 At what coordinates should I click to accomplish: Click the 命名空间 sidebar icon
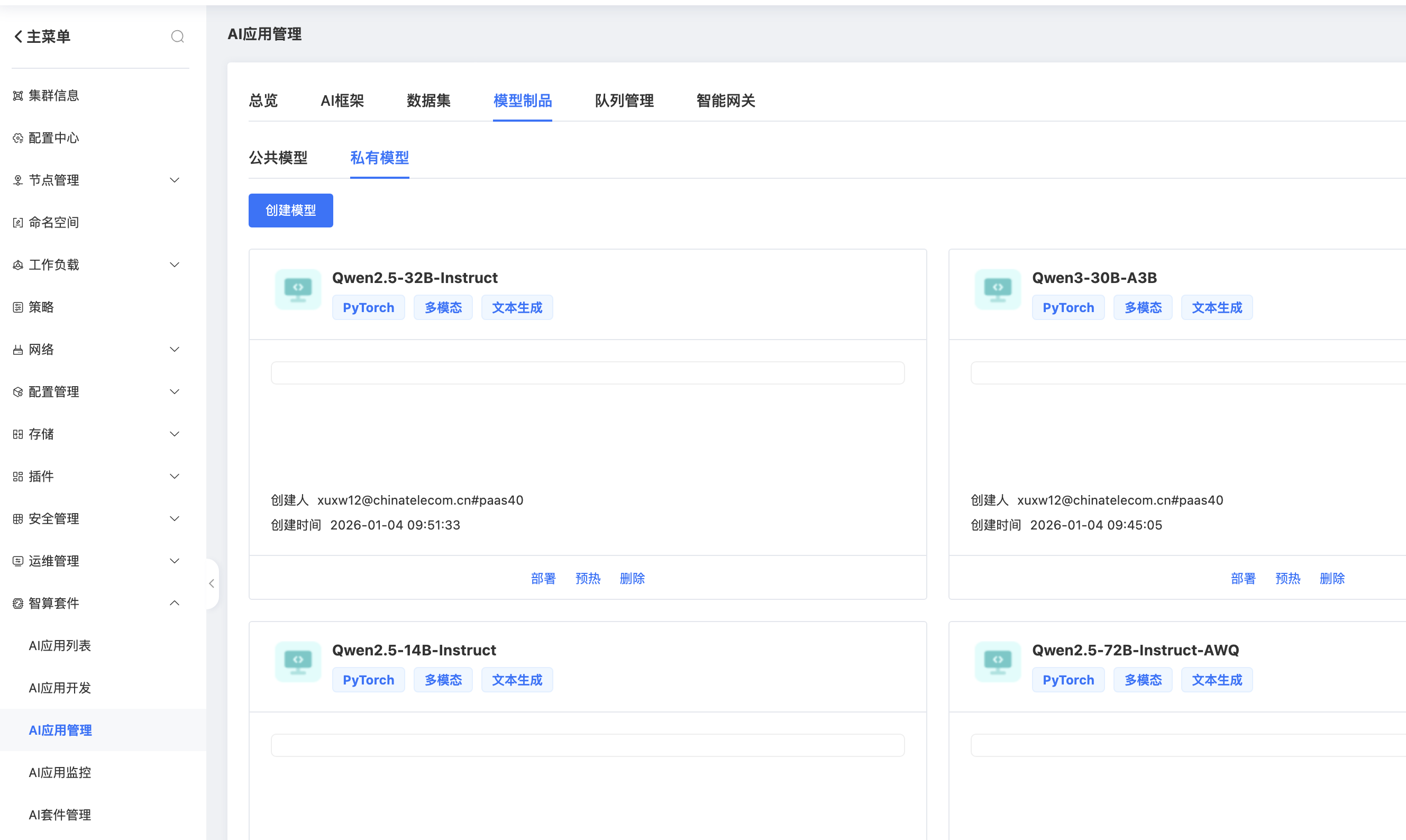click(18, 223)
